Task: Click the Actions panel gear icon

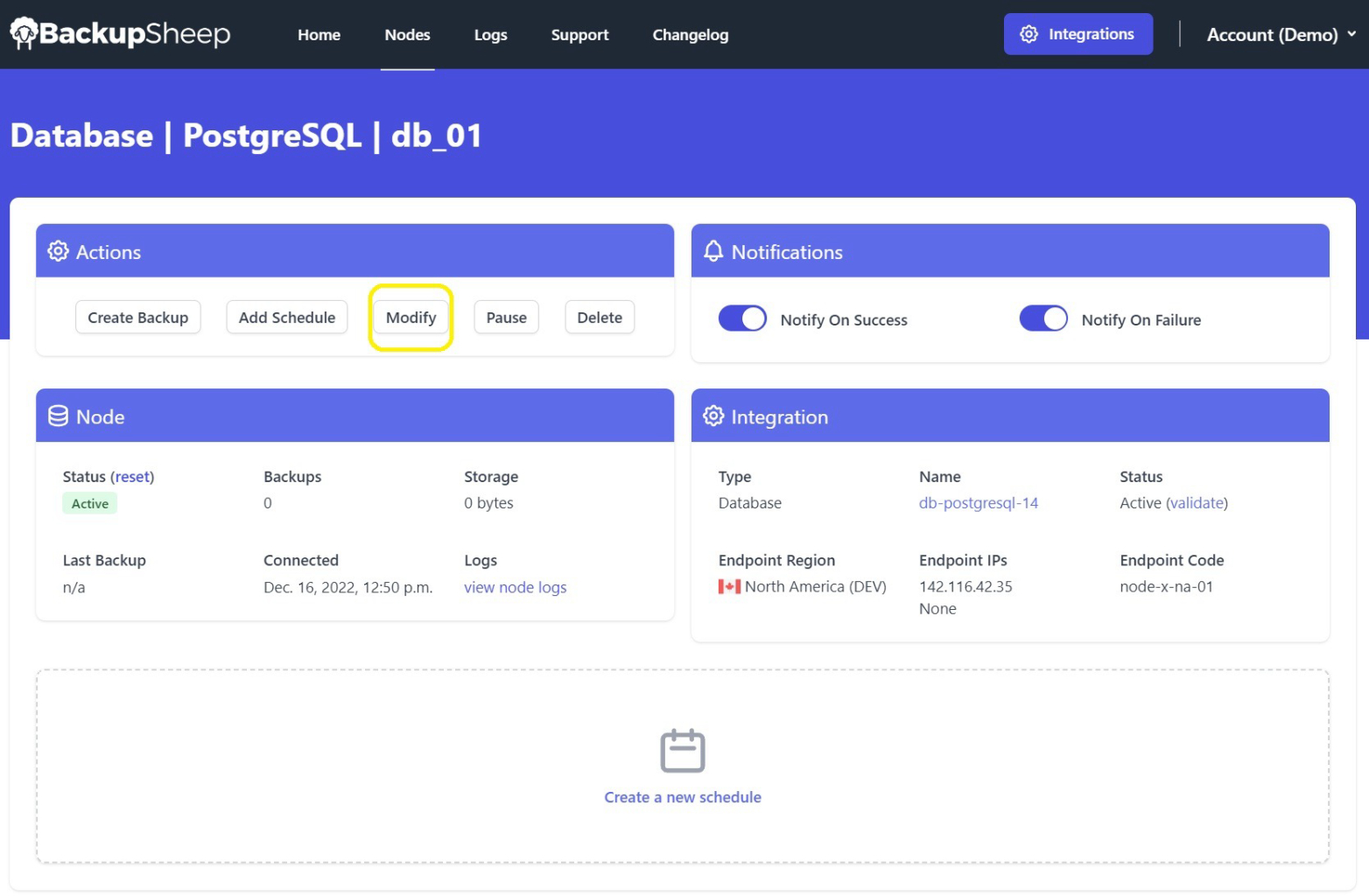Action: point(58,251)
